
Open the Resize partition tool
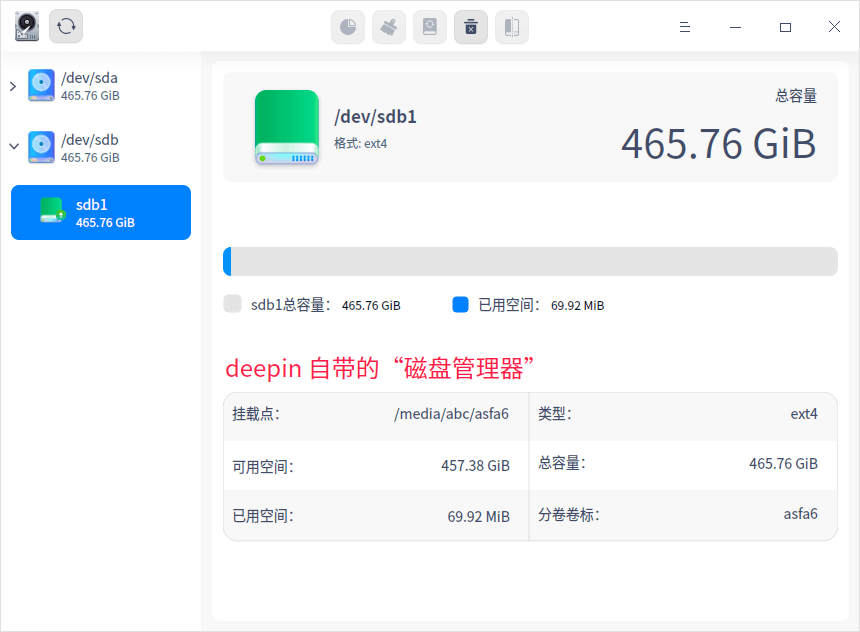pyautogui.click(x=512, y=27)
